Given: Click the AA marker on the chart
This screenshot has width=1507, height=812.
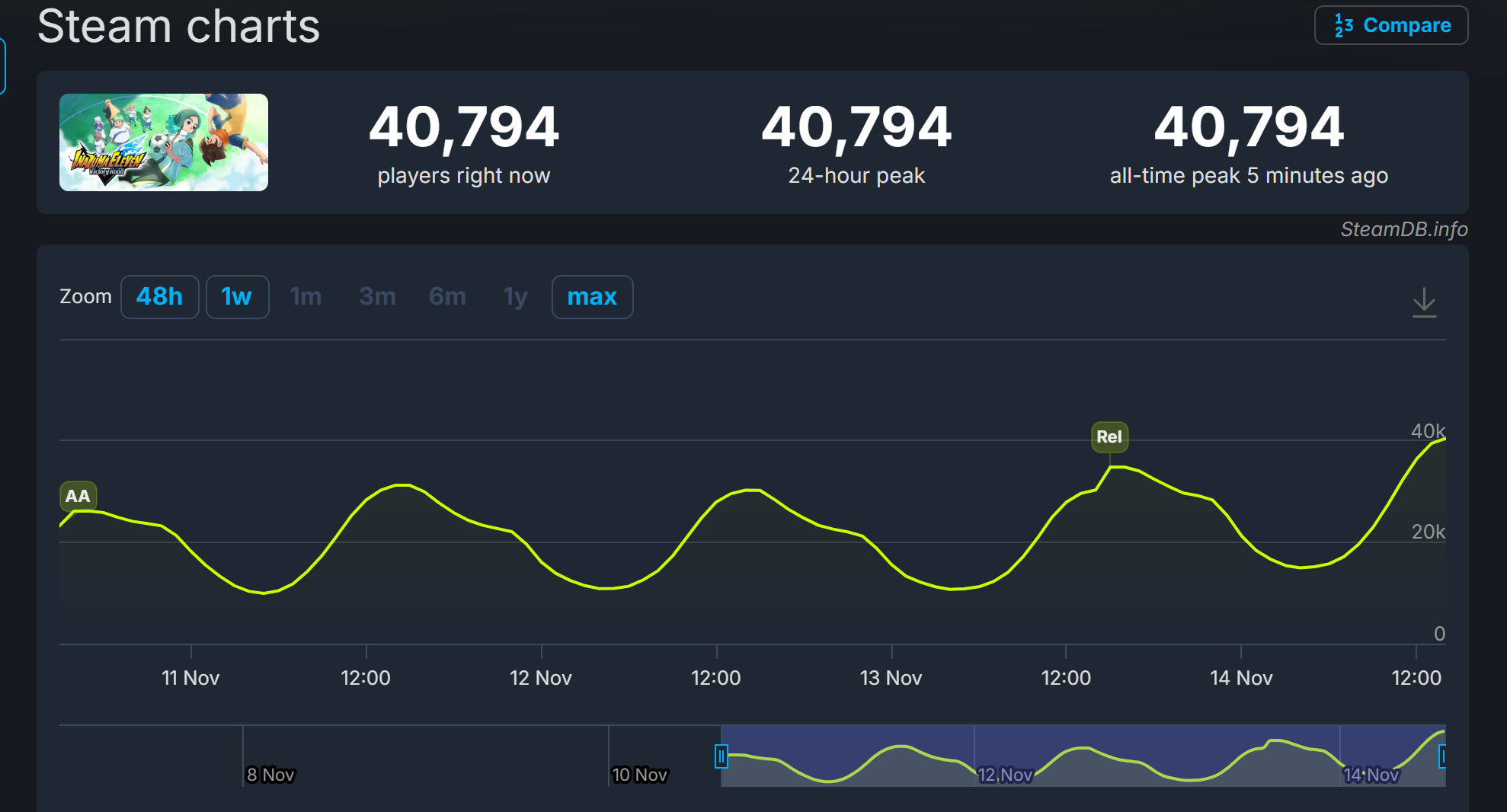Looking at the screenshot, I should 78,497.
